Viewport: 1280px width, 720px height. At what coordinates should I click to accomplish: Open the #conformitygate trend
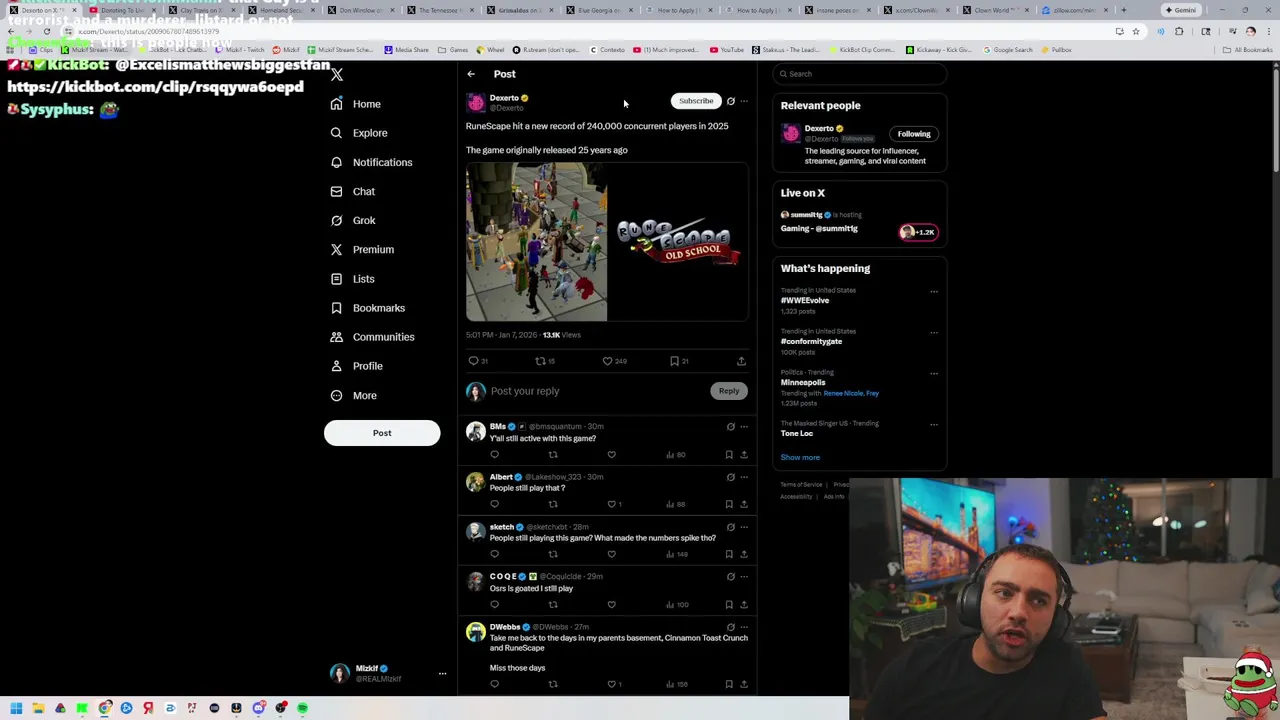pyautogui.click(x=811, y=341)
